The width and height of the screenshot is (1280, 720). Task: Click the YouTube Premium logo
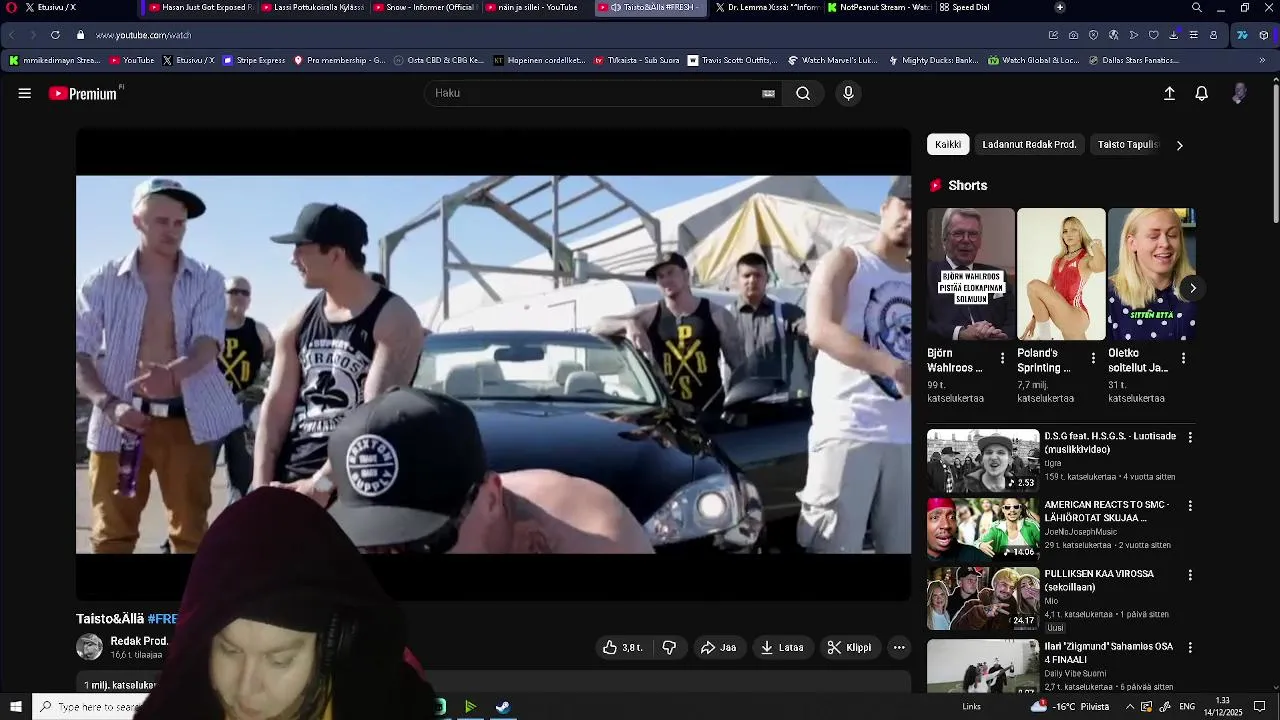(x=84, y=93)
